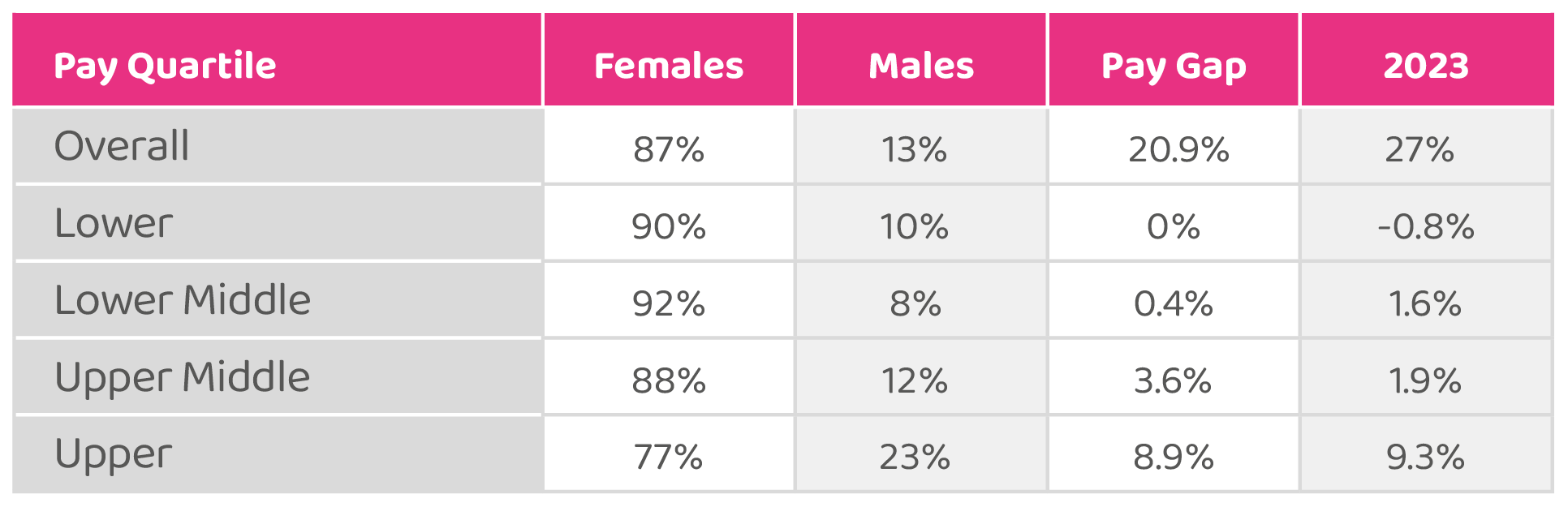Select the 87% Females cell for Overall
The image size is (1568, 507).
pyautogui.click(x=669, y=149)
